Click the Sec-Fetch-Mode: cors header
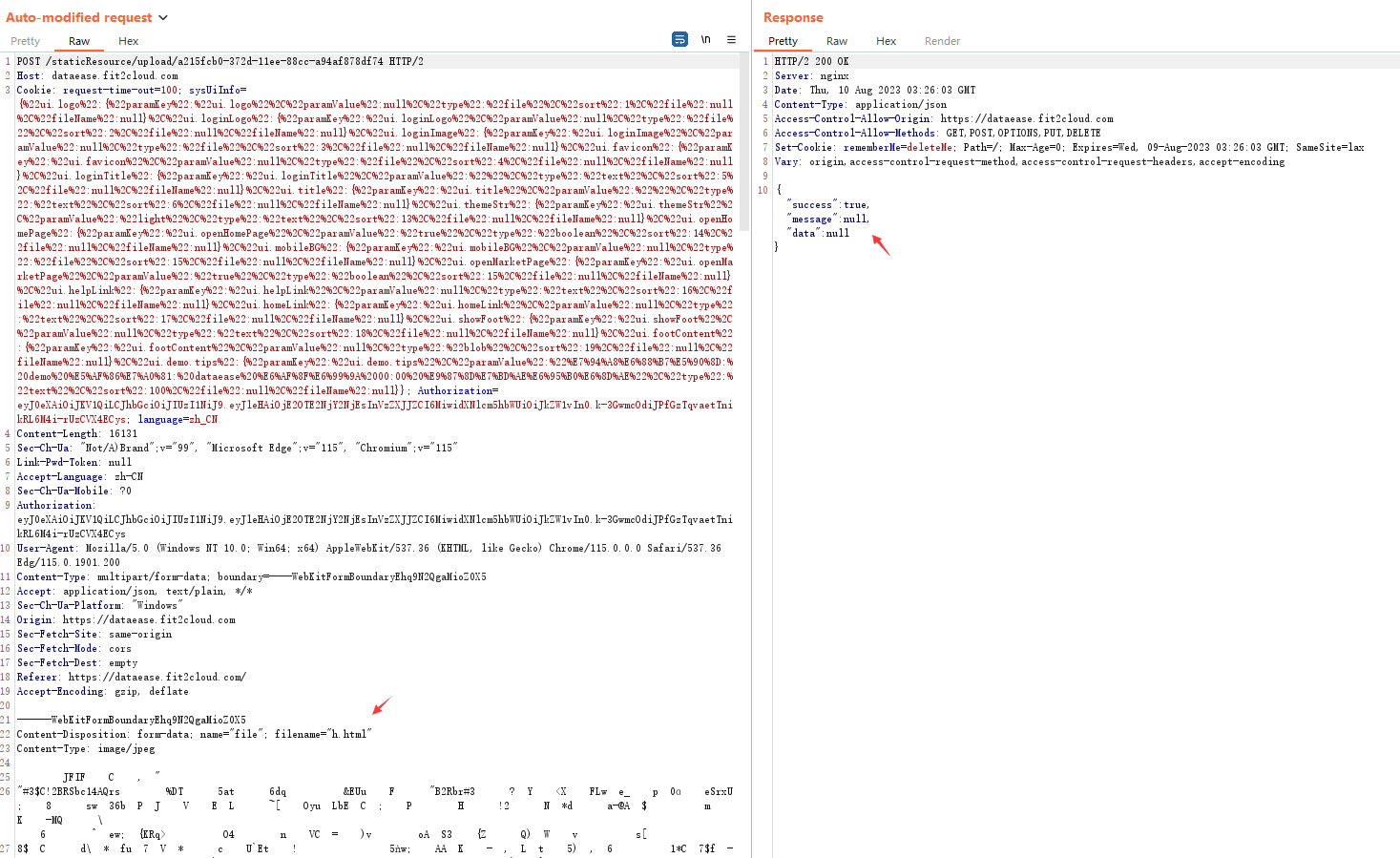The width and height of the screenshot is (1400, 858). click(74, 648)
